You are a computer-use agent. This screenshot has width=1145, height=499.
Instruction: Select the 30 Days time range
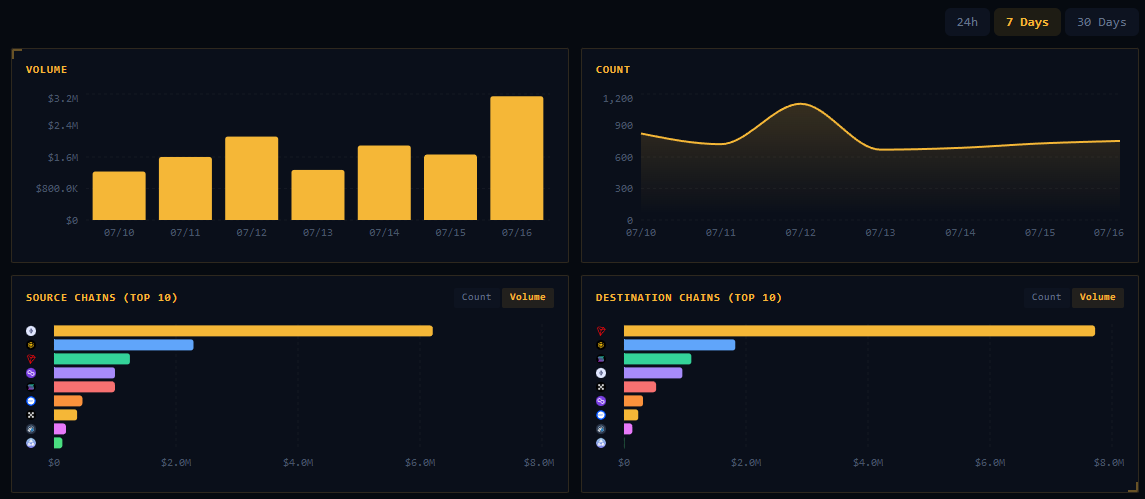click(x=1101, y=22)
